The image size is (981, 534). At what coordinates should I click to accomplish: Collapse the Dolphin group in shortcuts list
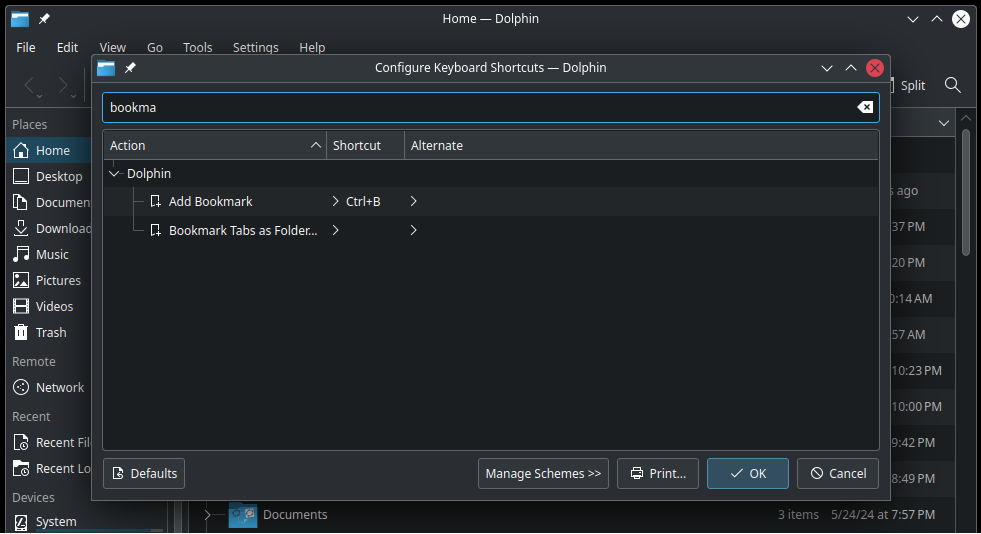click(114, 173)
